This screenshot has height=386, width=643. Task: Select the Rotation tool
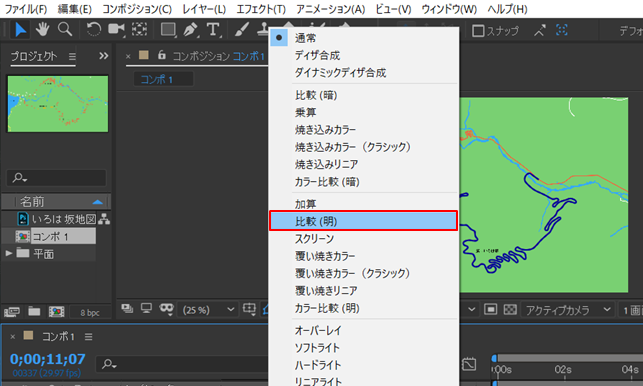tap(93, 30)
